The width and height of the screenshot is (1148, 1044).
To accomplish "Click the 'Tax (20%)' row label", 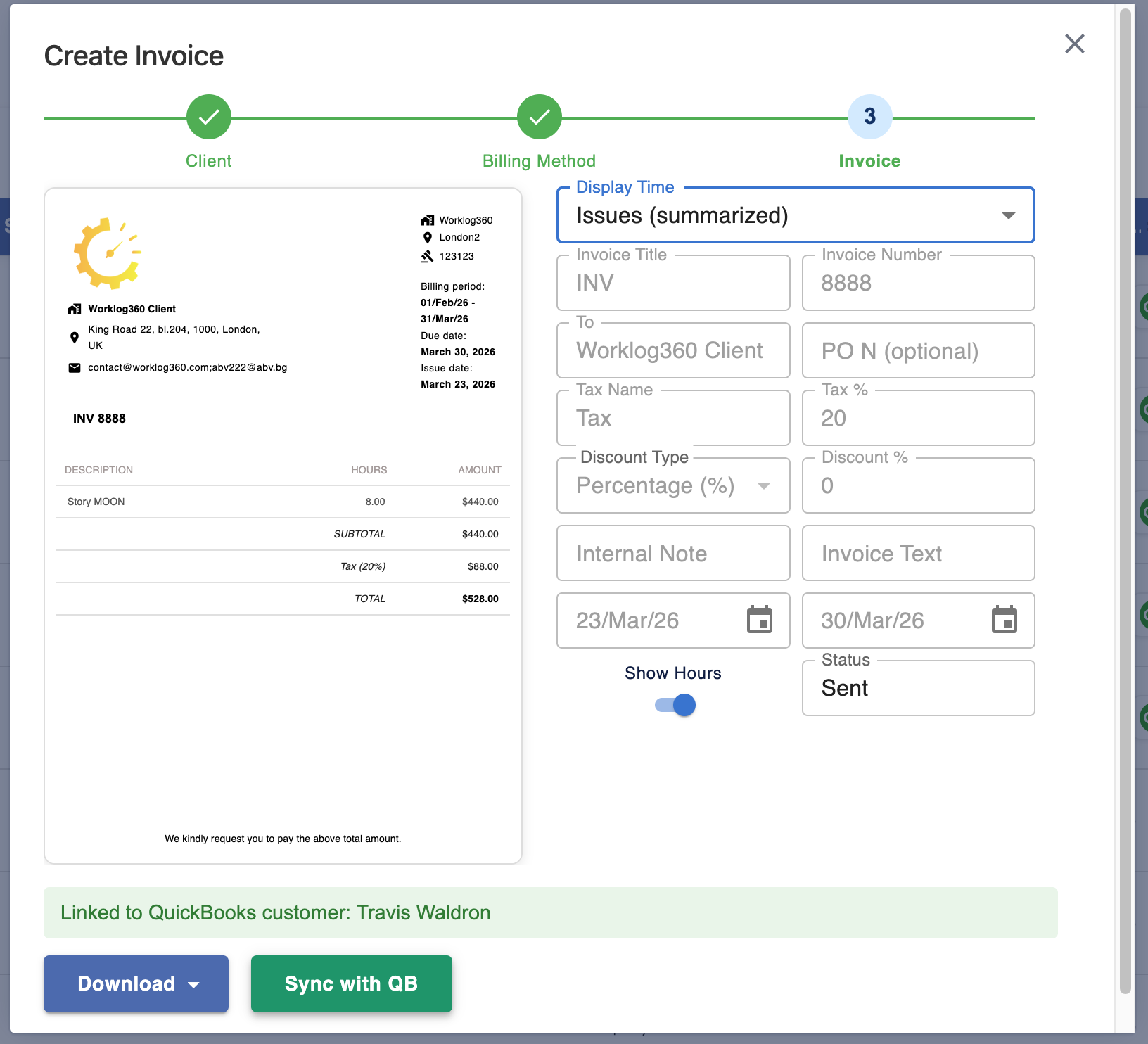I will (x=363, y=566).
